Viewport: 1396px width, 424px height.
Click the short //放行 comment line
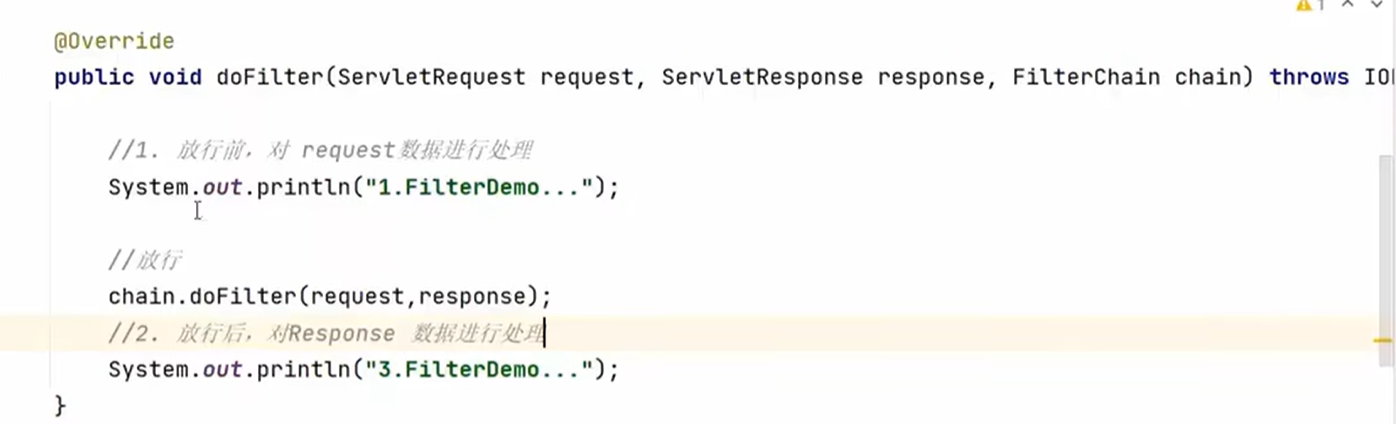tap(145, 261)
